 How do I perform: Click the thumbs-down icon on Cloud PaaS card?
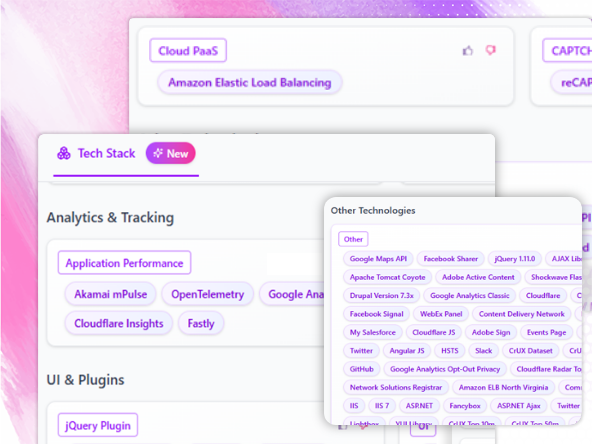[490, 50]
